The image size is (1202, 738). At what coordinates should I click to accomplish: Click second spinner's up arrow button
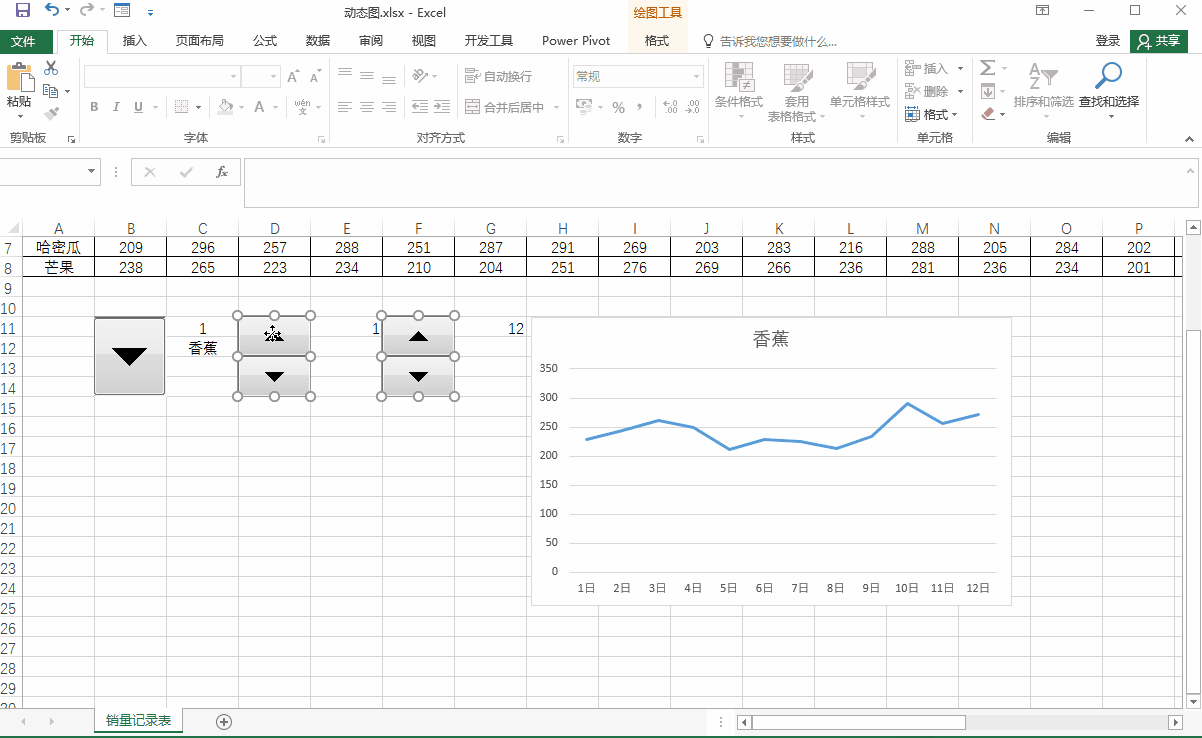pos(418,336)
